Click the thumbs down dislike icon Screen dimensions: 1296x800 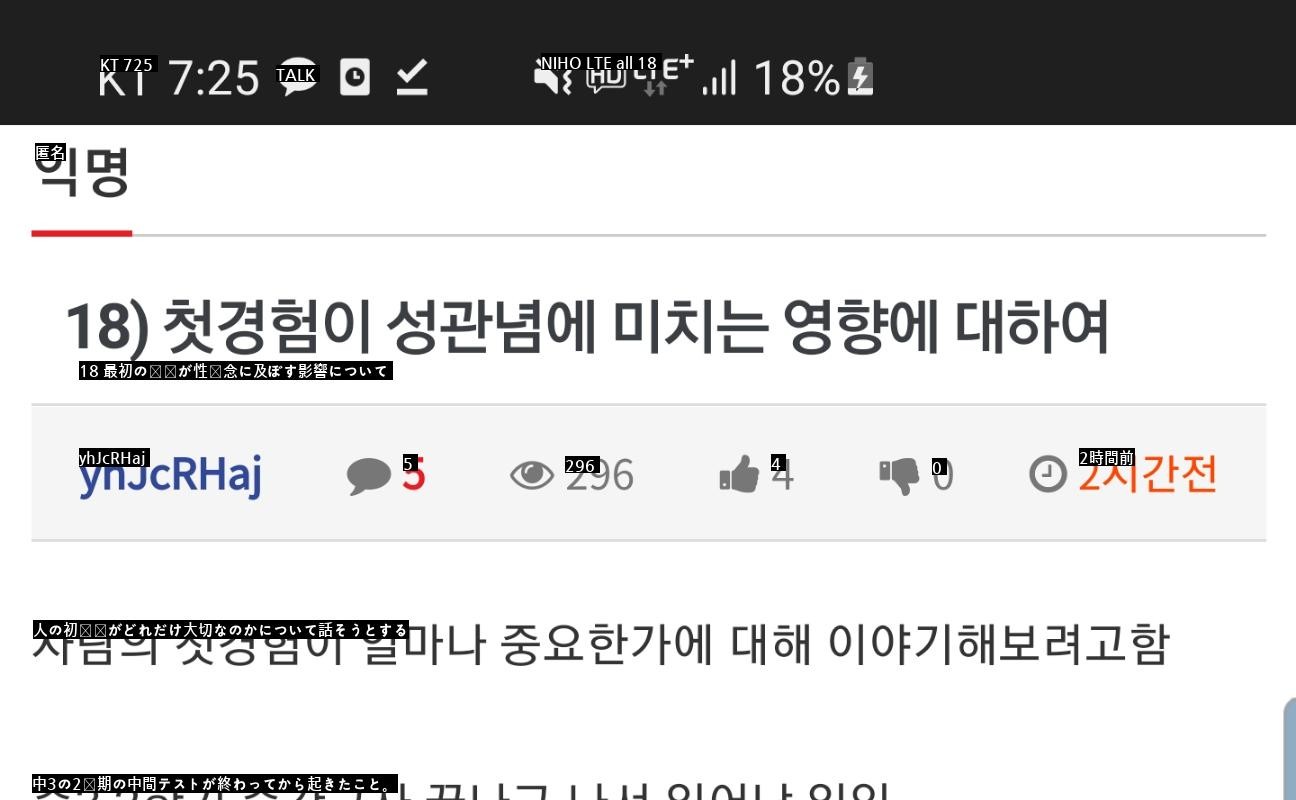900,476
